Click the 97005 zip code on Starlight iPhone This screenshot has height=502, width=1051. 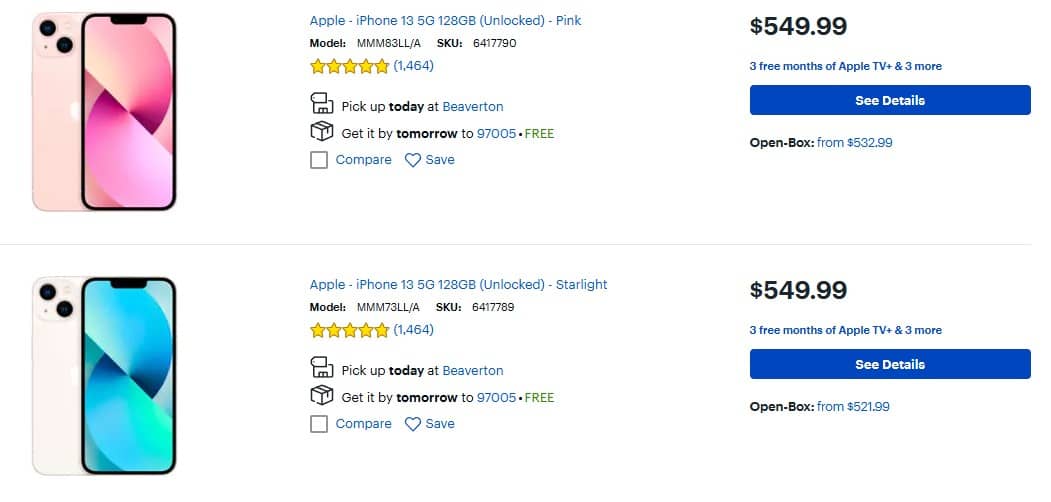[496, 397]
